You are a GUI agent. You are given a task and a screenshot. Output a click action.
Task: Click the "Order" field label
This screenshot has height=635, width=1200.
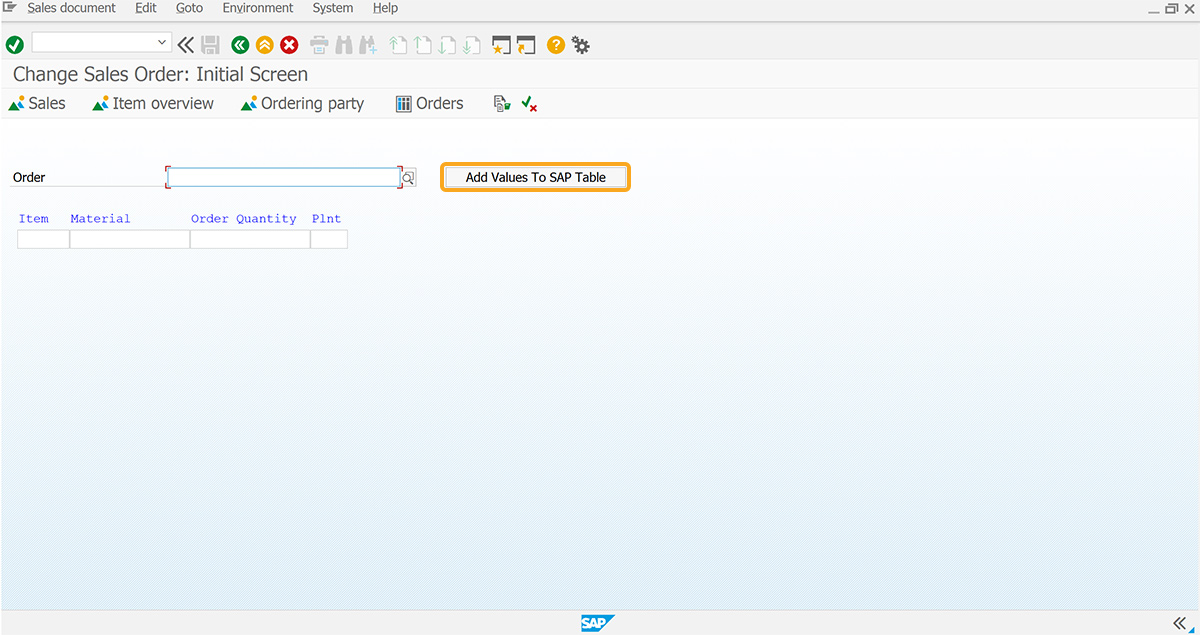29,177
